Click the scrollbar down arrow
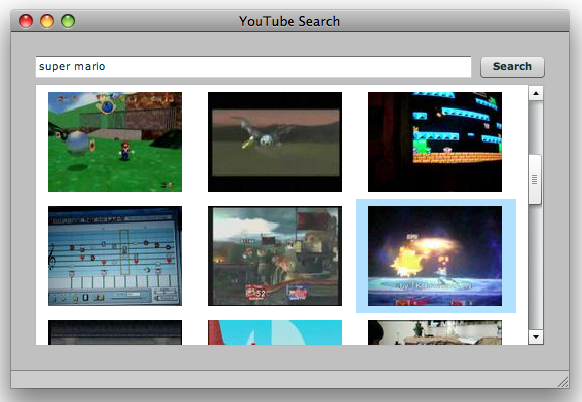582x402 pixels. tap(536, 337)
